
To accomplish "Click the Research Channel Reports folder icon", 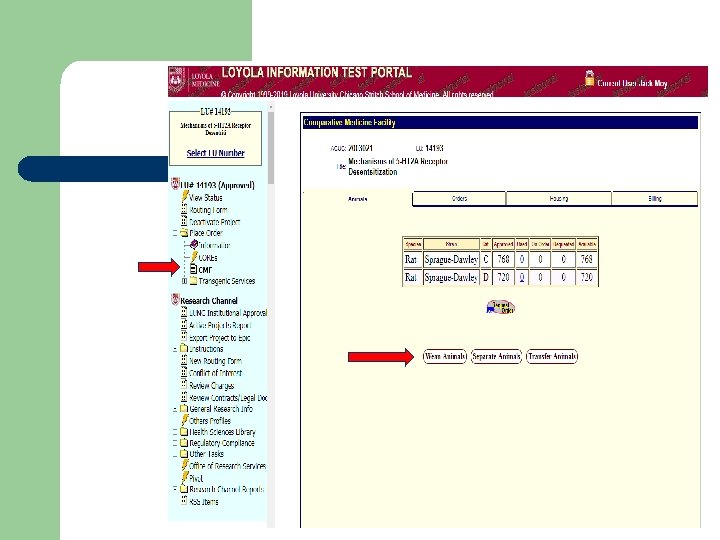I will point(184,489).
